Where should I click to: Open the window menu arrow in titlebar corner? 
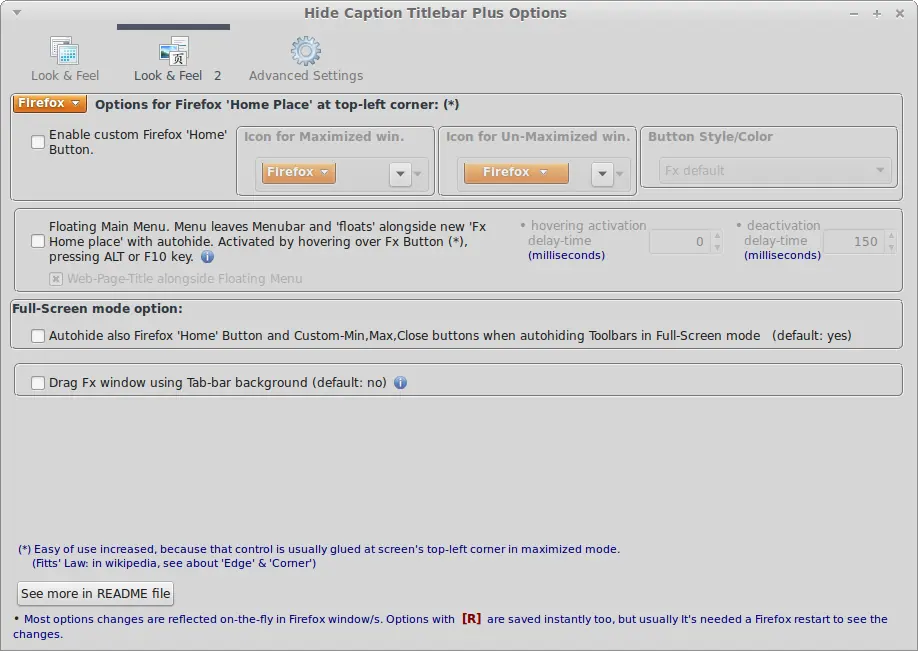click(x=17, y=12)
